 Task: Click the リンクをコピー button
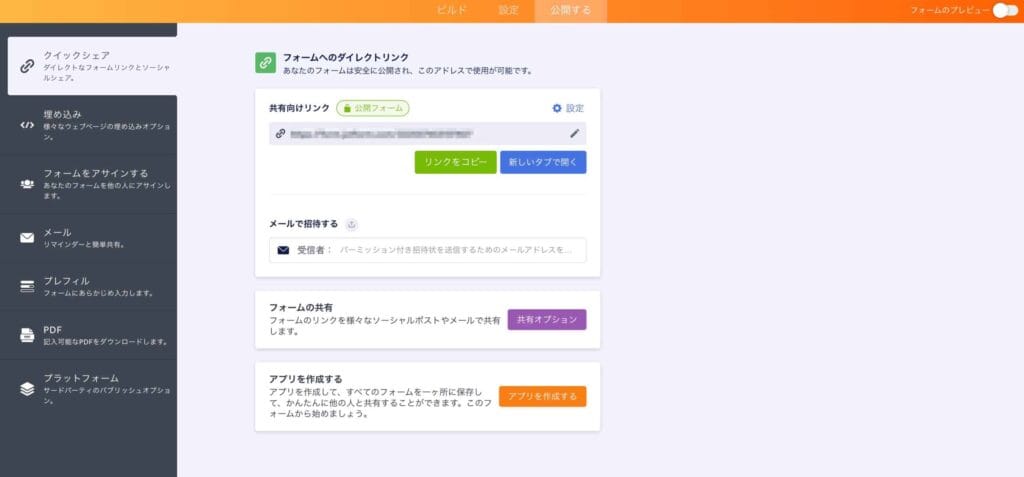pyautogui.click(x=456, y=163)
